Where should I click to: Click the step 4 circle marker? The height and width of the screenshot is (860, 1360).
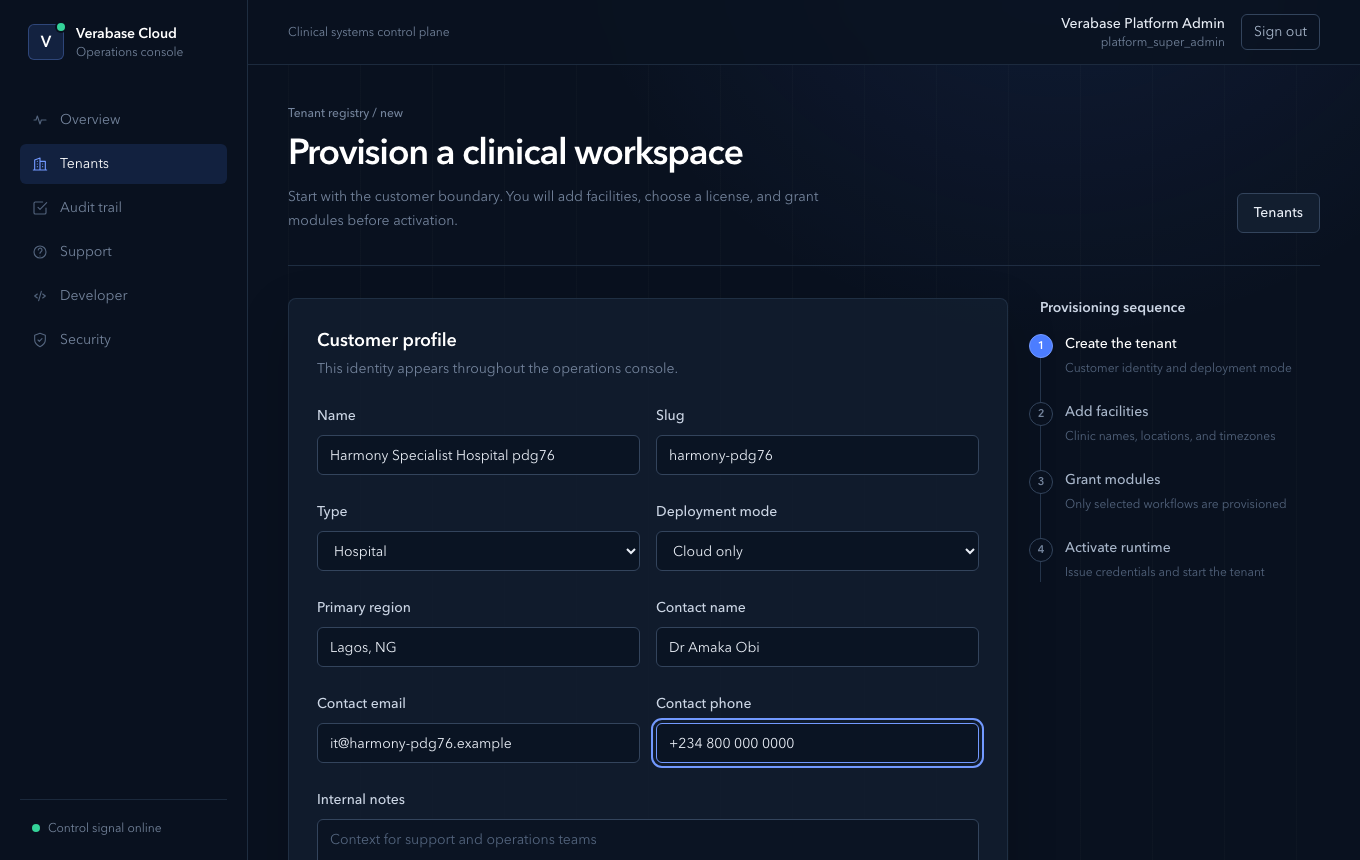click(1041, 549)
